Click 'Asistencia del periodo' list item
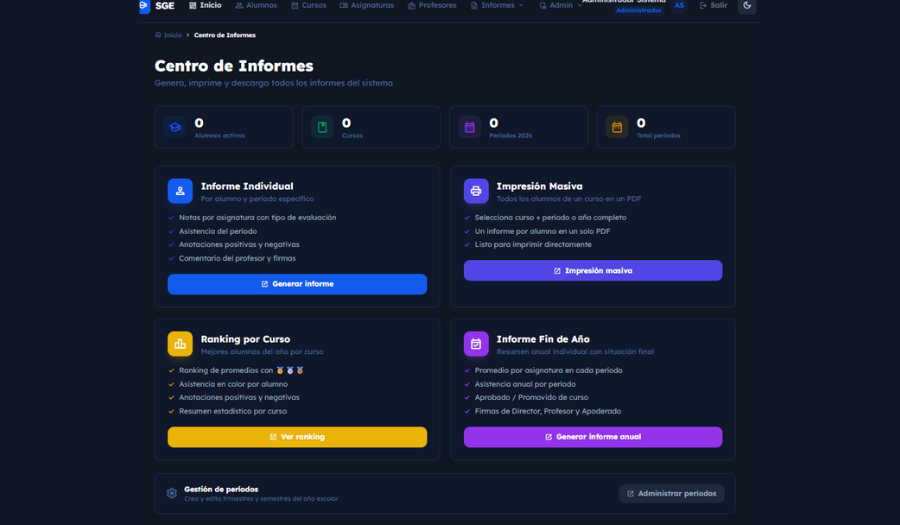900x525 pixels. click(218, 231)
